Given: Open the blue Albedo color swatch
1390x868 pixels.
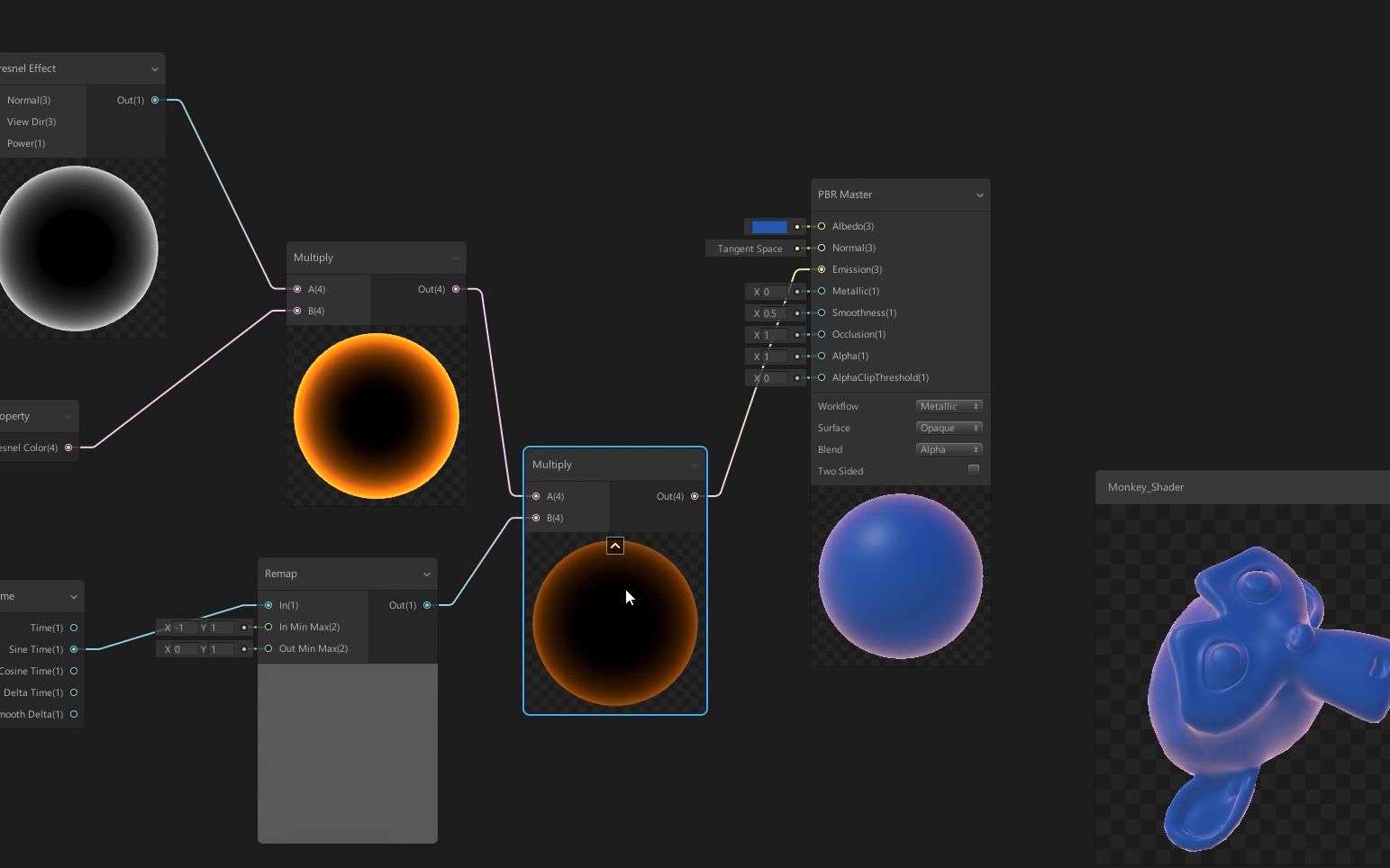Looking at the screenshot, I should point(768,226).
